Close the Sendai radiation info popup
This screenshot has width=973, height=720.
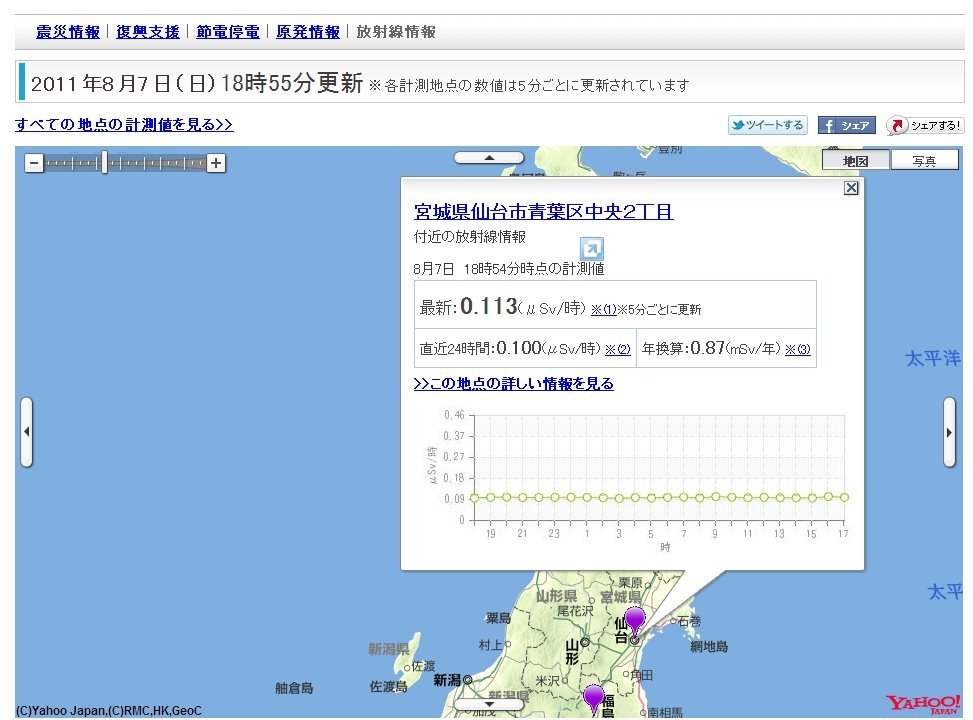click(851, 188)
